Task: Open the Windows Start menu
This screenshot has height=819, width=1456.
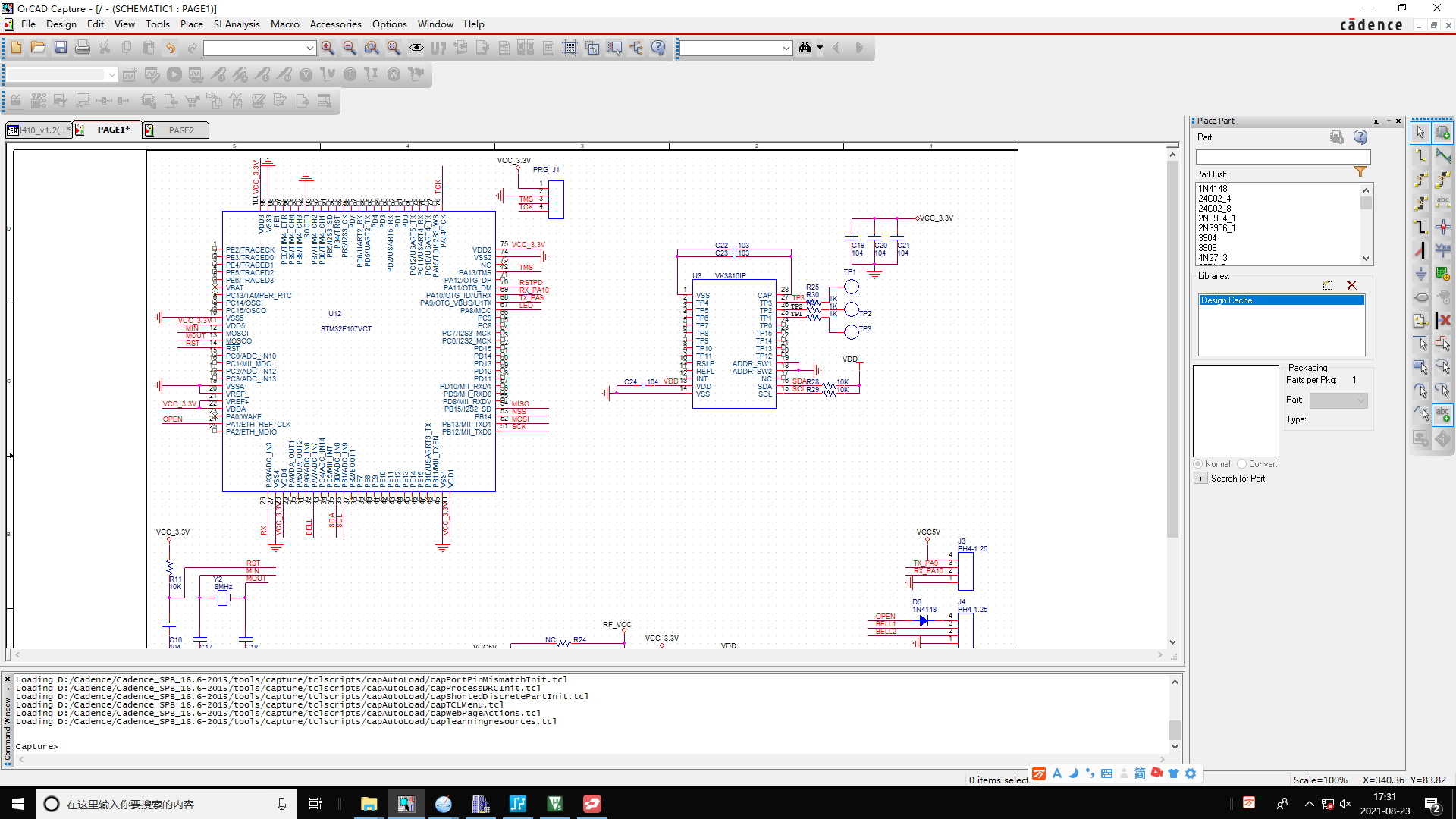Action: coord(18,804)
